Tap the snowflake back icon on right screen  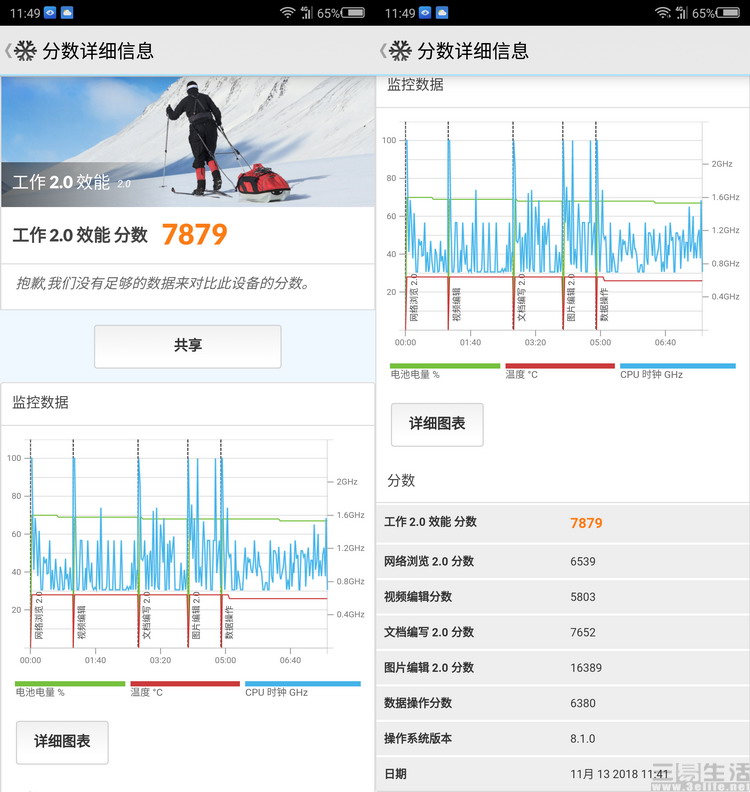[399, 51]
